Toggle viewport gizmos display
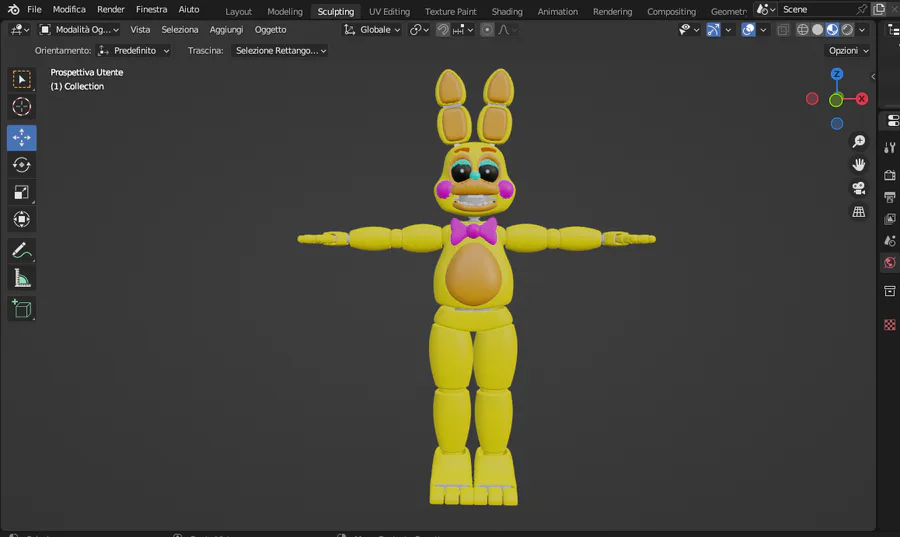Screen dimensions: 900x537 [x=713, y=30]
